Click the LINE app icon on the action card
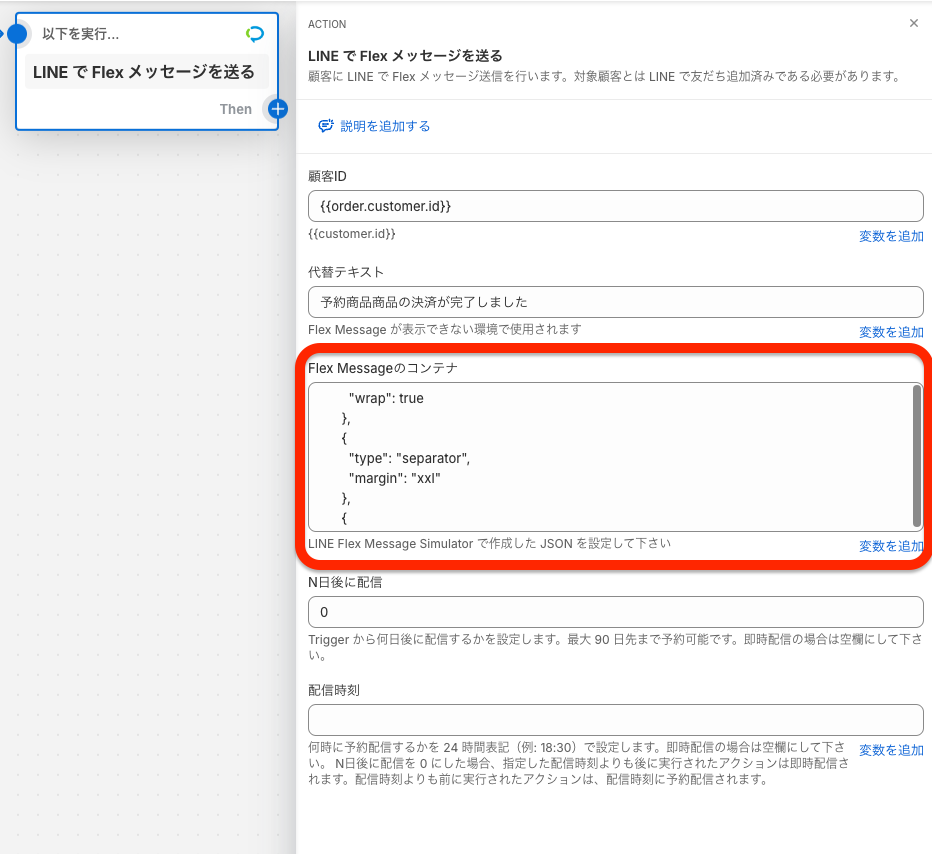The image size is (932, 854). 255,34
